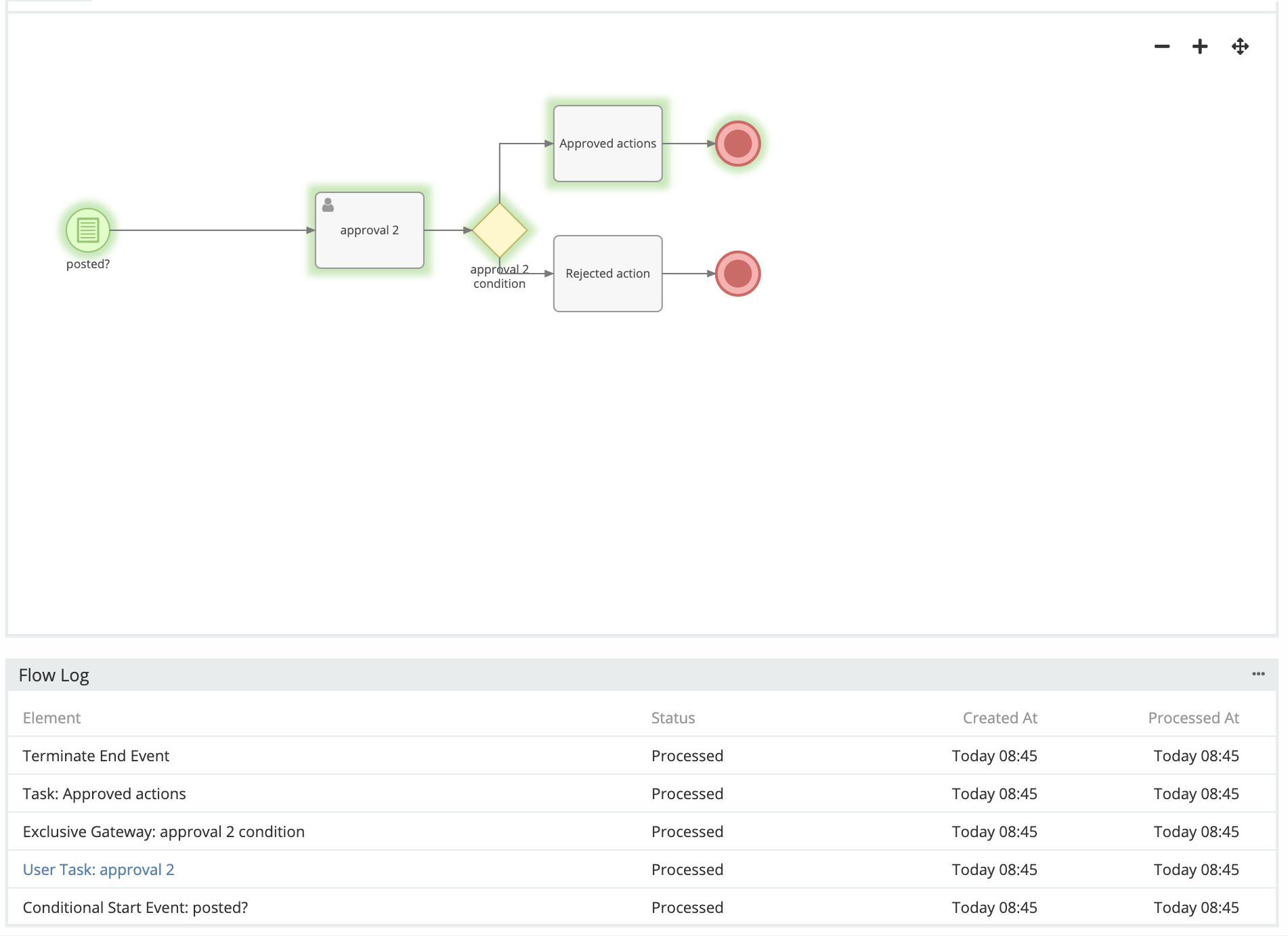Viewport: 1288px width, 936px height.
Task: Select the 'Rejected action' task box
Action: tap(607, 274)
